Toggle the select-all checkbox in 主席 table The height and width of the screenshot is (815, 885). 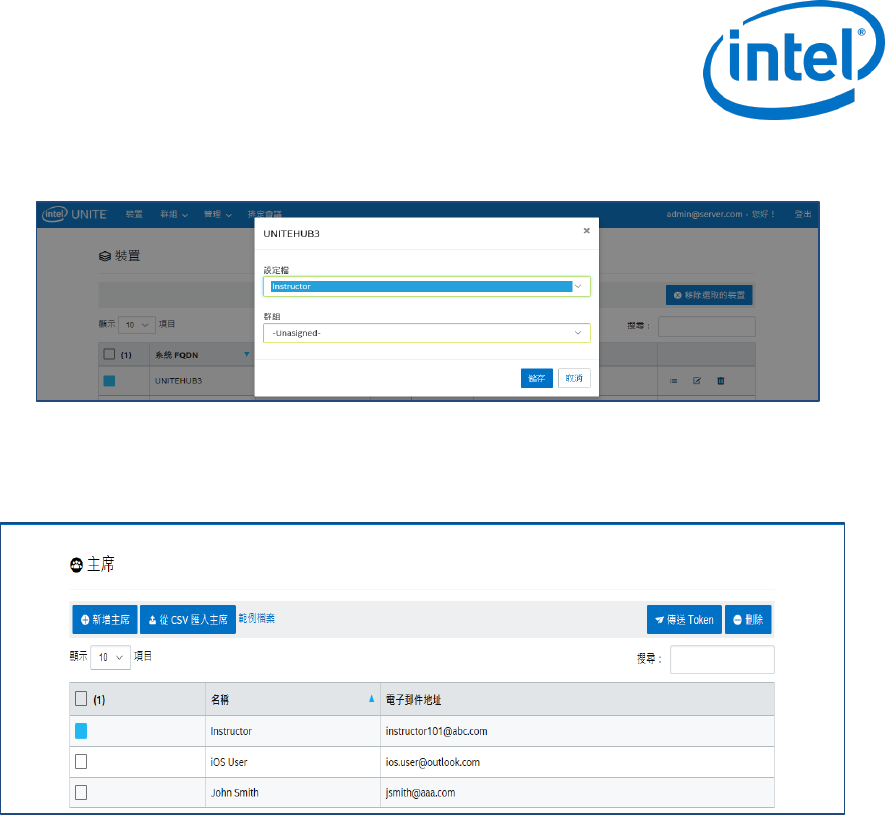coord(82,699)
